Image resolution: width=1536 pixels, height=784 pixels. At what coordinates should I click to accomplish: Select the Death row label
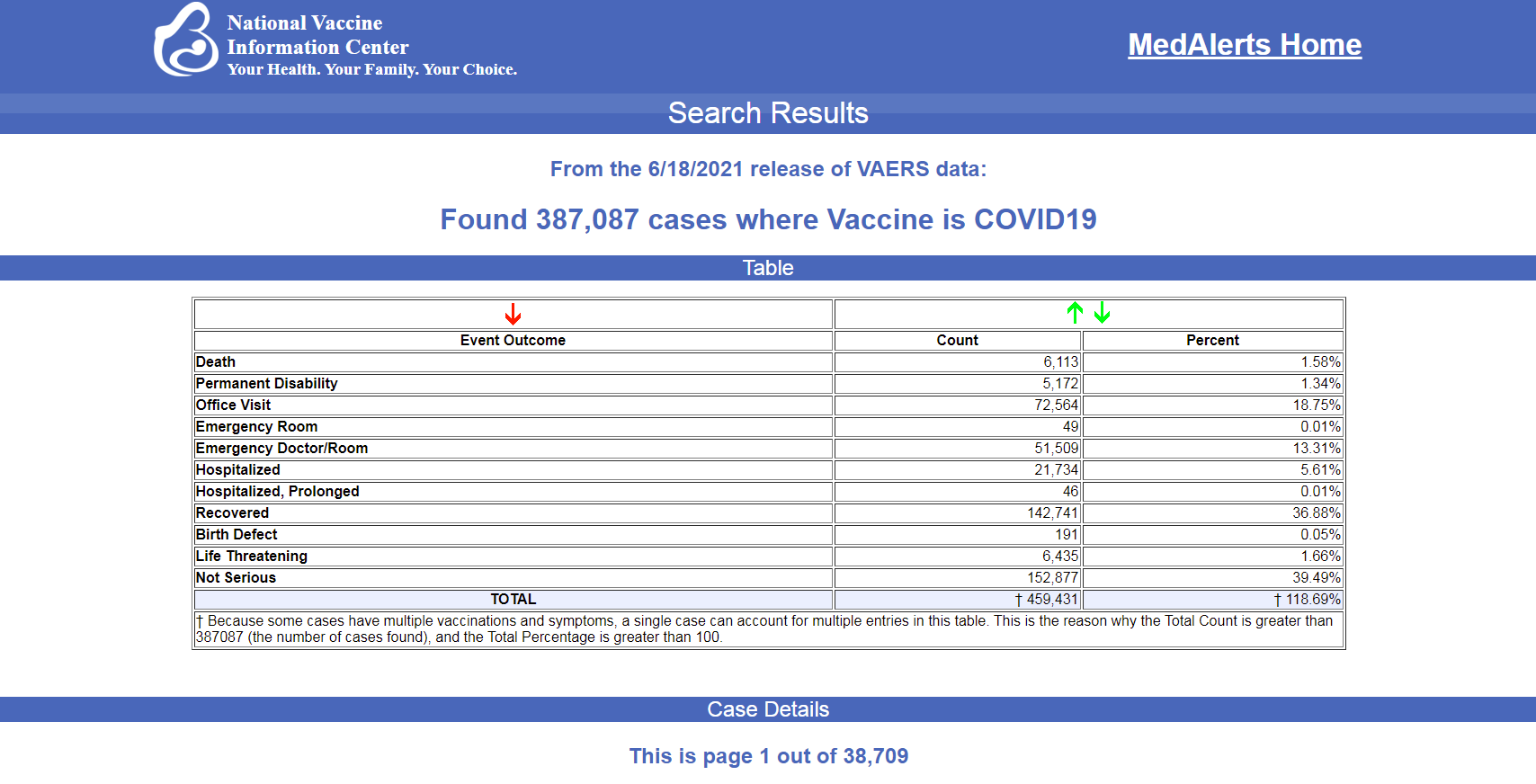coord(216,362)
